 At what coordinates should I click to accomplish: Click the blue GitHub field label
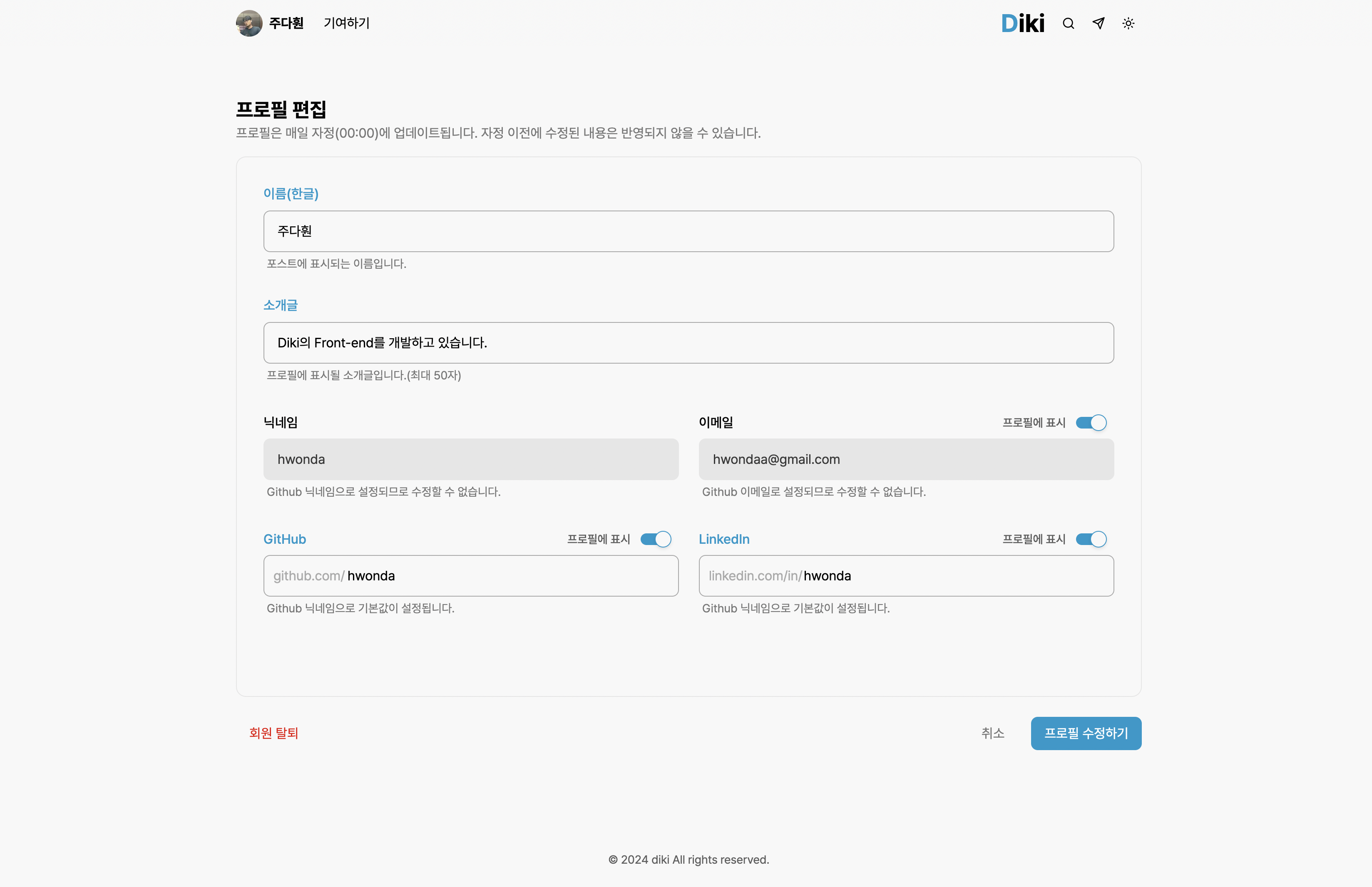[x=285, y=539]
